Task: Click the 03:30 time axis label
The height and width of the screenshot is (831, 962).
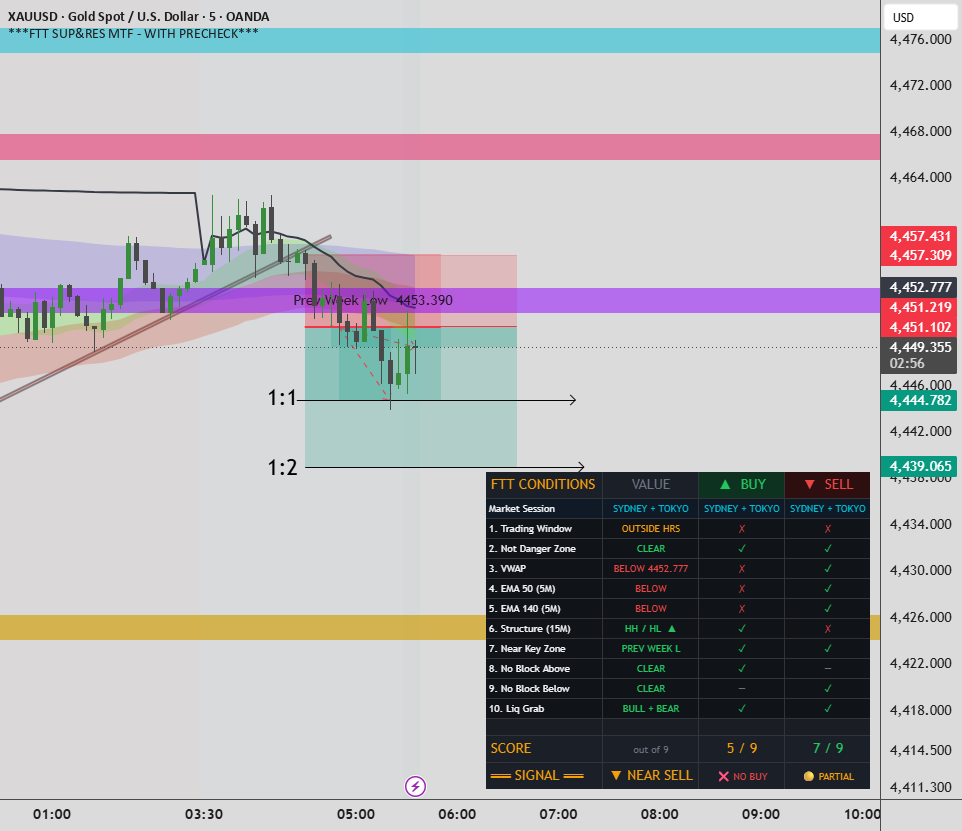Action: pos(204,814)
